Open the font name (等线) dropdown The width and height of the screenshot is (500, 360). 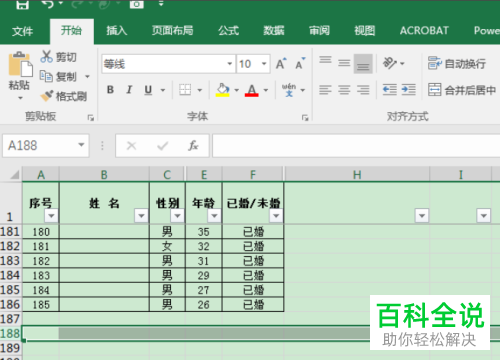[x=229, y=63]
